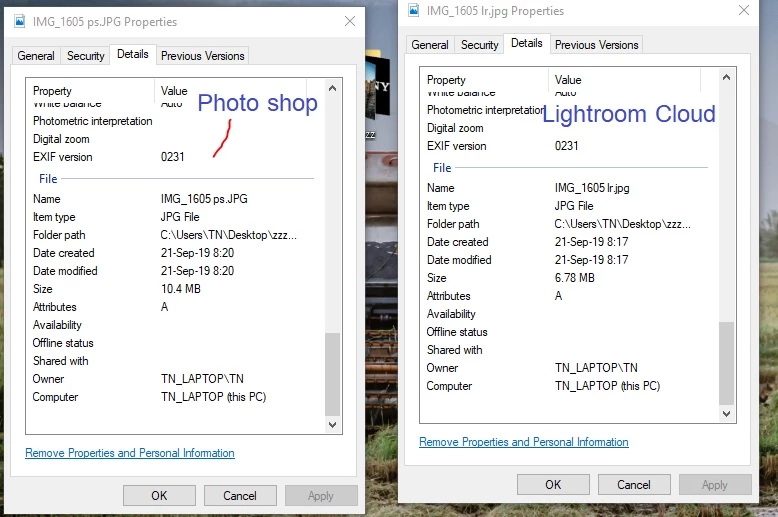Click scroll-down arrow in ps.JPG details list
778x517 pixels.
tap(332, 425)
